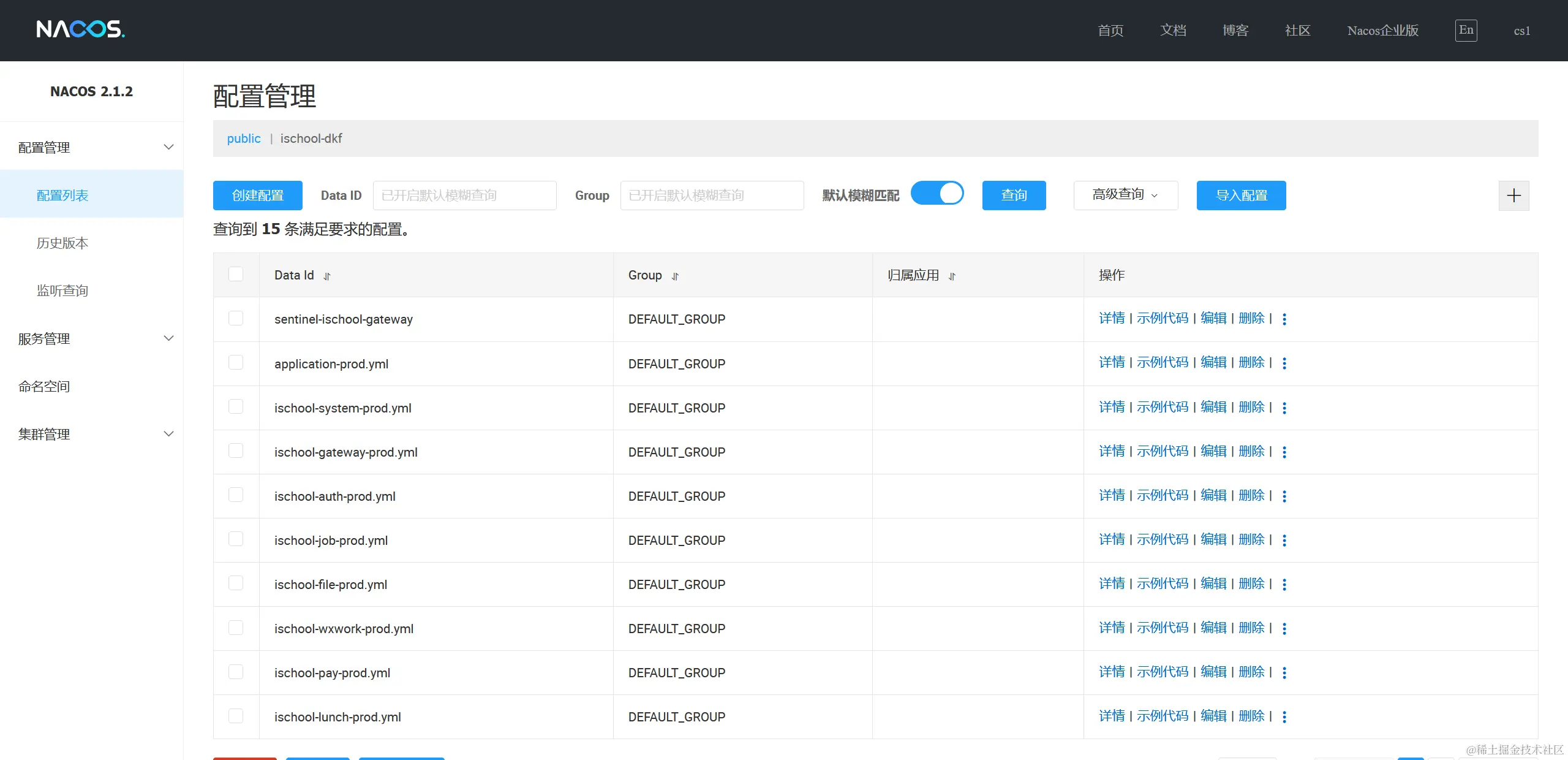The image size is (1568, 760).
Task: Sort the table by the Data Id column
Action: pyautogui.click(x=327, y=276)
